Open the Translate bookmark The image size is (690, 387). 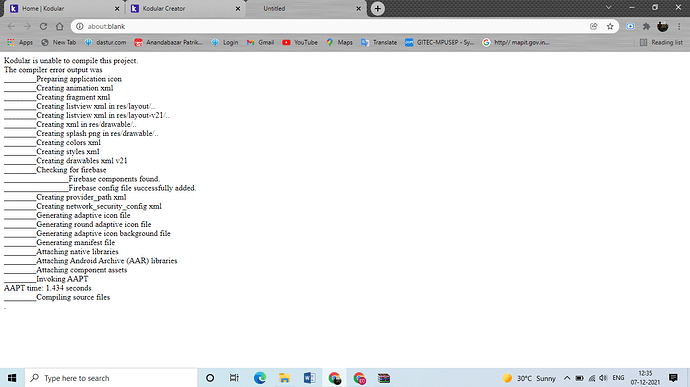[379, 42]
